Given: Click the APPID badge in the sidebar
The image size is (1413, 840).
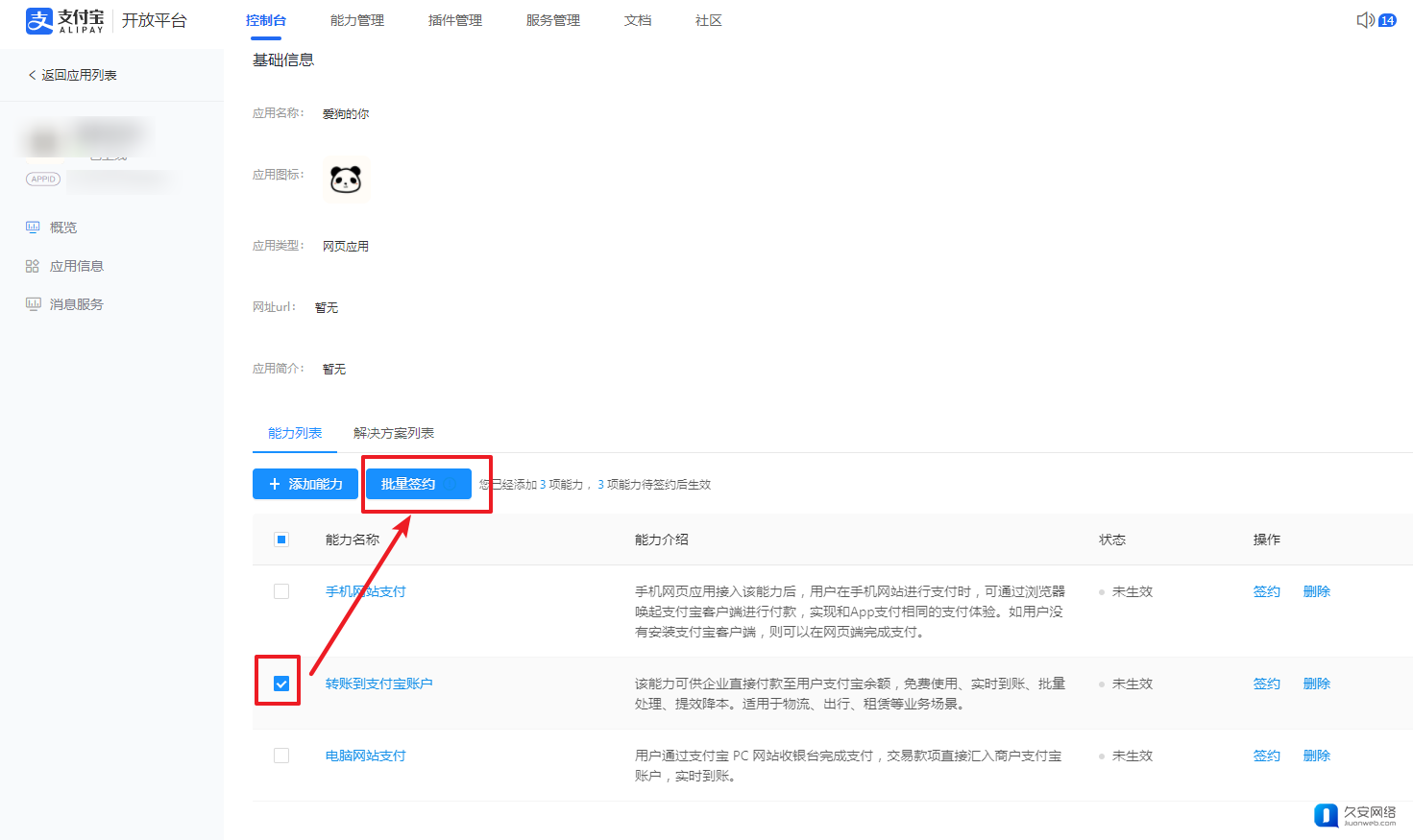Looking at the screenshot, I should pos(43,180).
